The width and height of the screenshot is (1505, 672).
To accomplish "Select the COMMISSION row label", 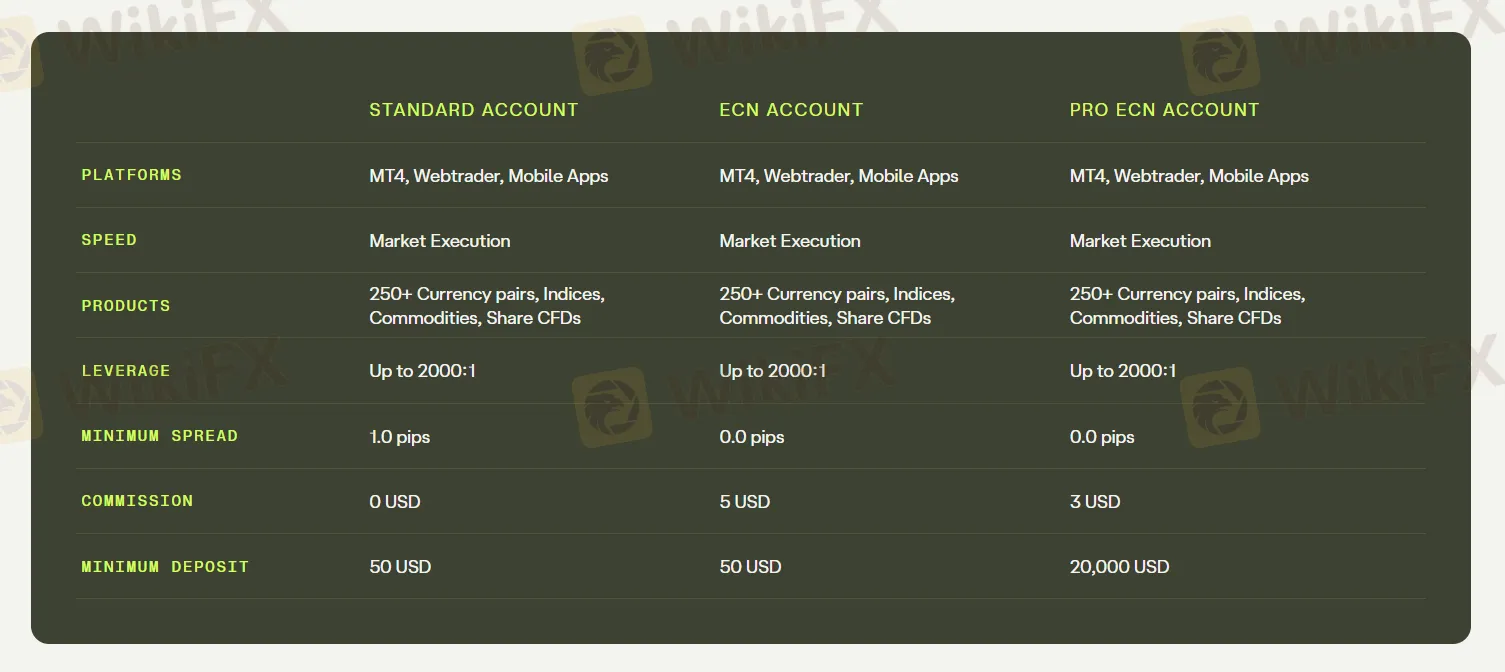I will 137,501.
